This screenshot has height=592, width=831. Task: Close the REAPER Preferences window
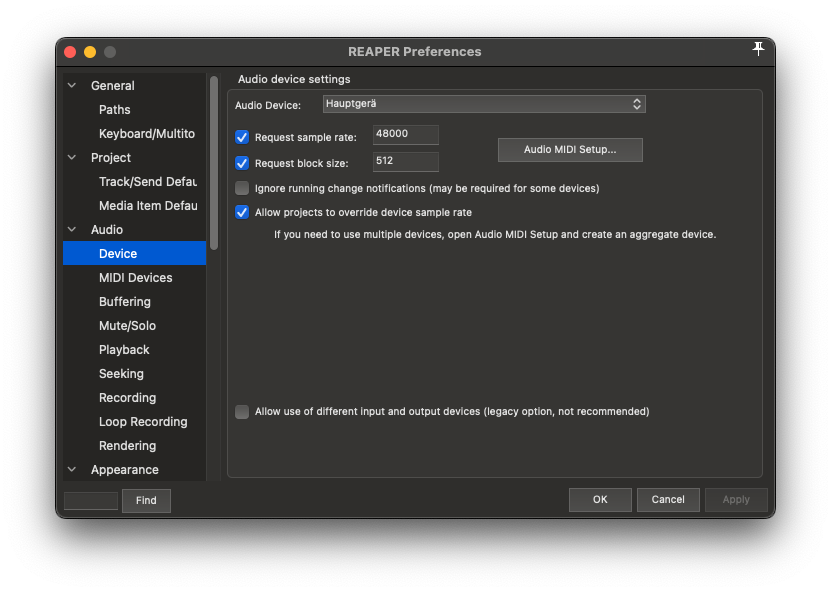click(70, 52)
